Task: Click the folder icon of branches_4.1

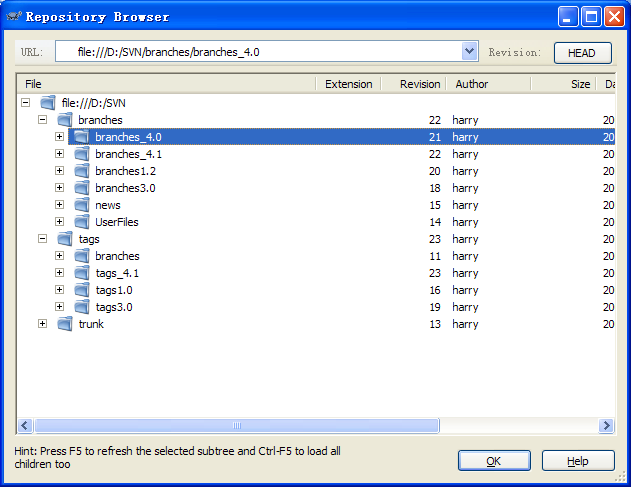Action: coord(82,154)
